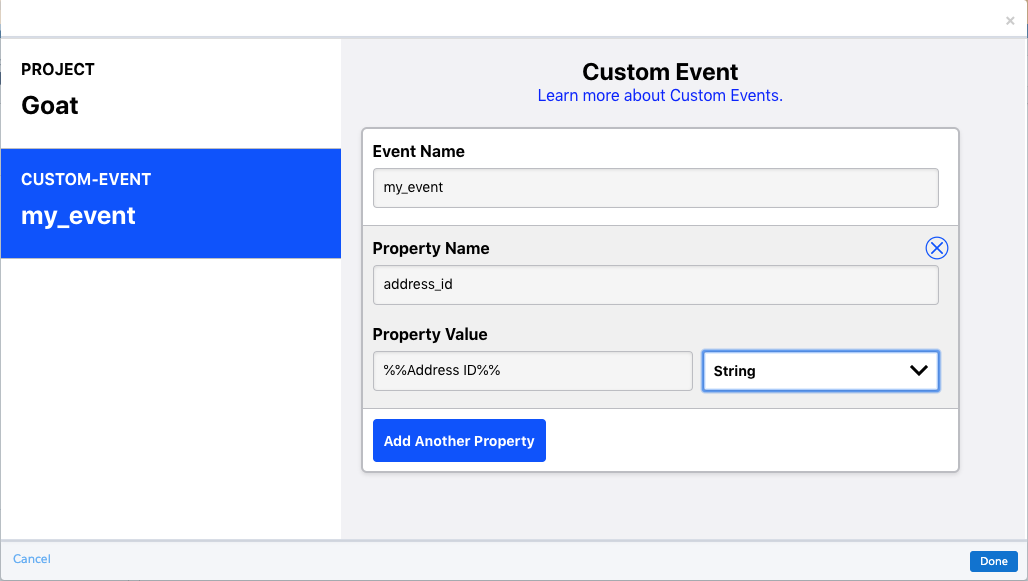This screenshot has width=1028, height=581.
Task: Open Learn more about Custom Events link
Action: [660, 96]
